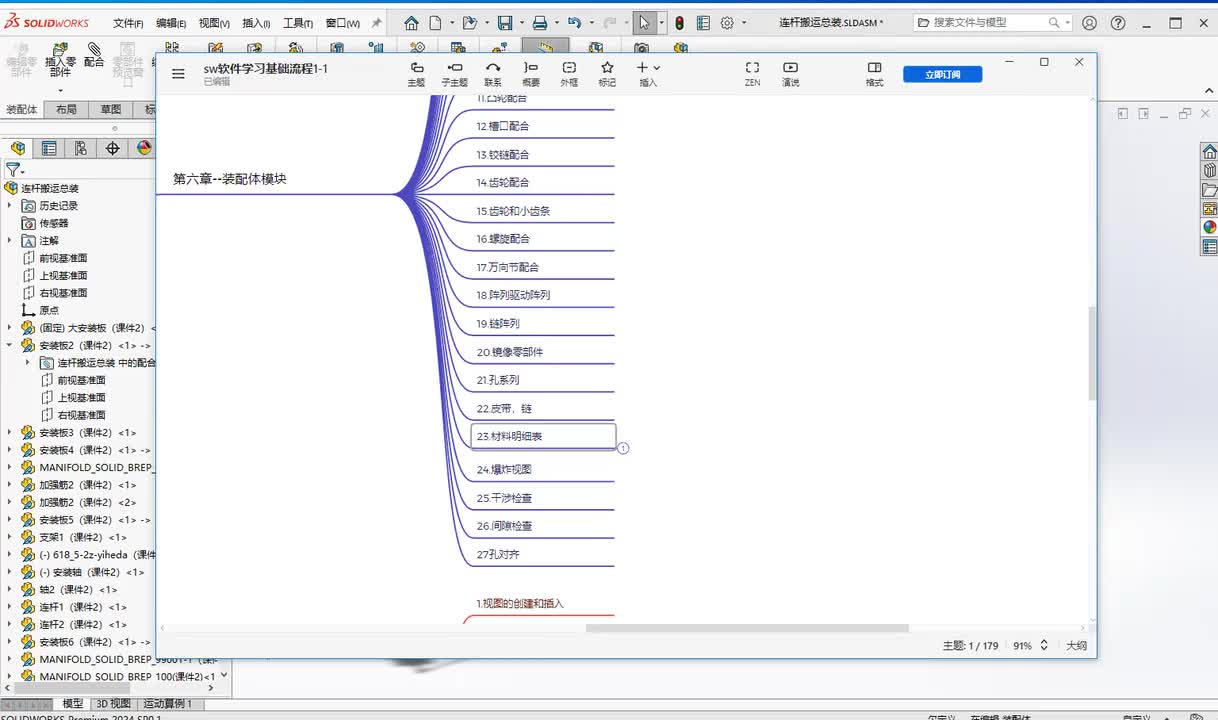The image size is (1218, 720).
Task: Open the FeatureManager design tree tab
Action: point(17,148)
